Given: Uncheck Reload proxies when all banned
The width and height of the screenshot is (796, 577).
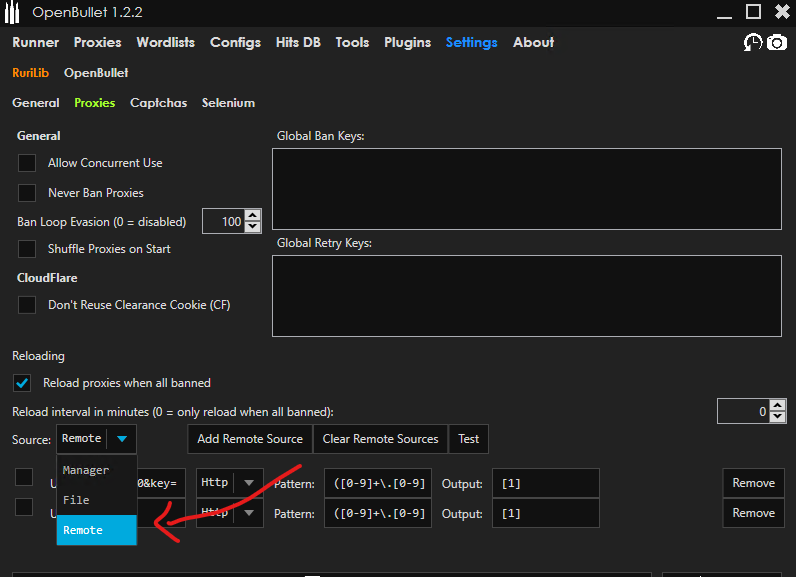Looking at the screenshot, I should [x=22, y=383].
